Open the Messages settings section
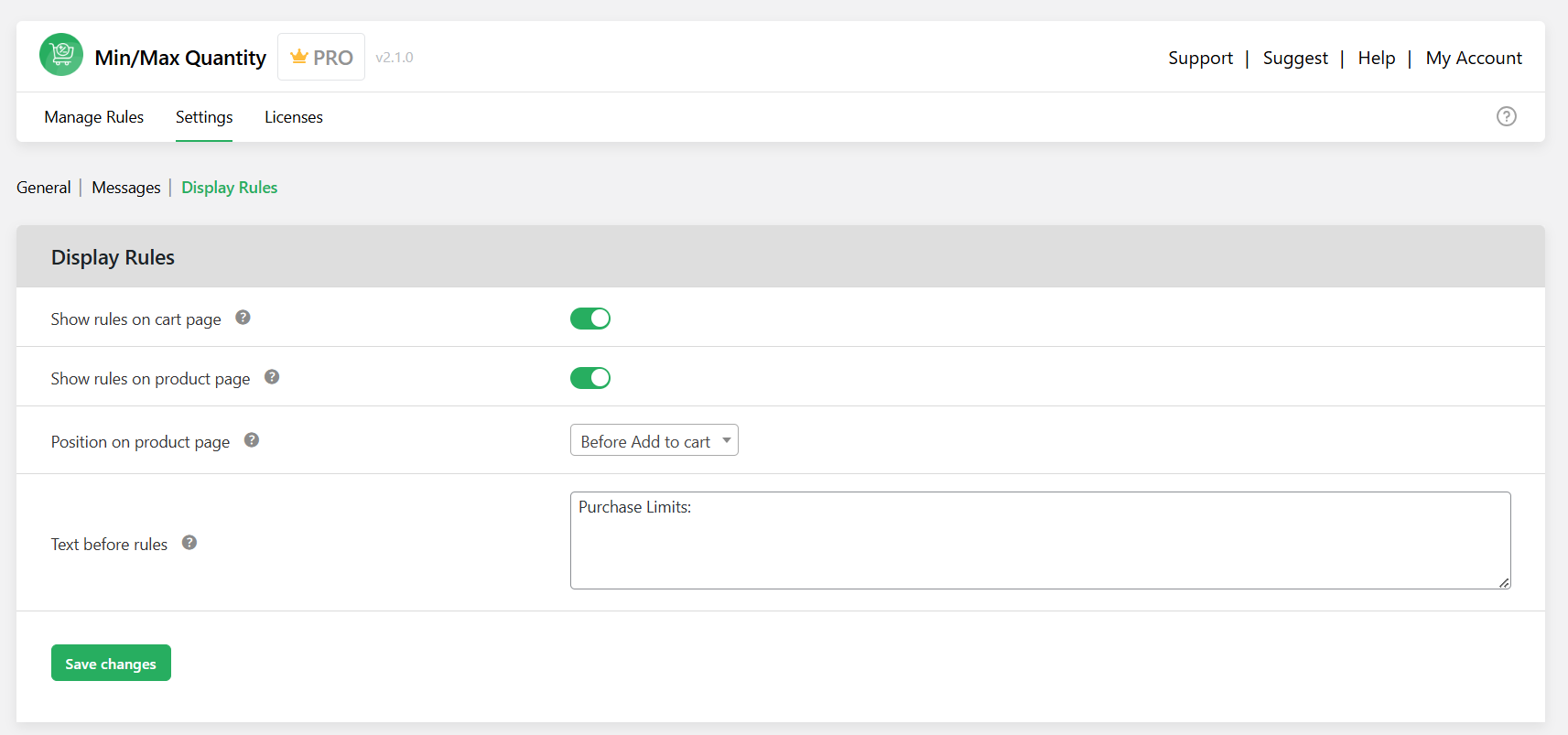The image size is (1568, 735). [x=125, y=187]
